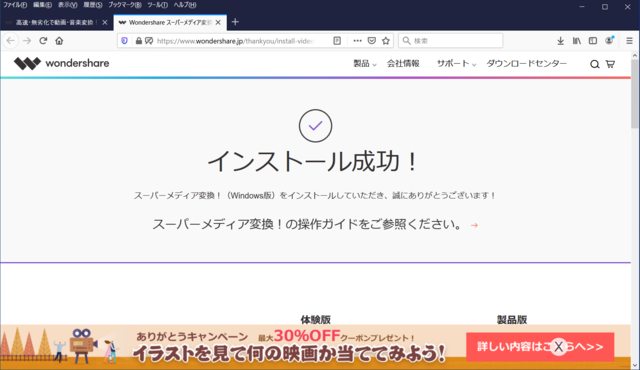The image size is (640, 370).
Task: Click the 製品版 heading
Action: [x=512, y=320]
